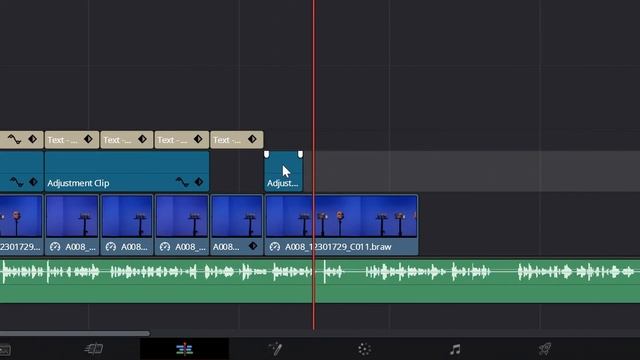The width and height of the screenshot is (640, 360).
Task: Open curve editor on long Adjustment Clip
Action: [x=182, y=182]
